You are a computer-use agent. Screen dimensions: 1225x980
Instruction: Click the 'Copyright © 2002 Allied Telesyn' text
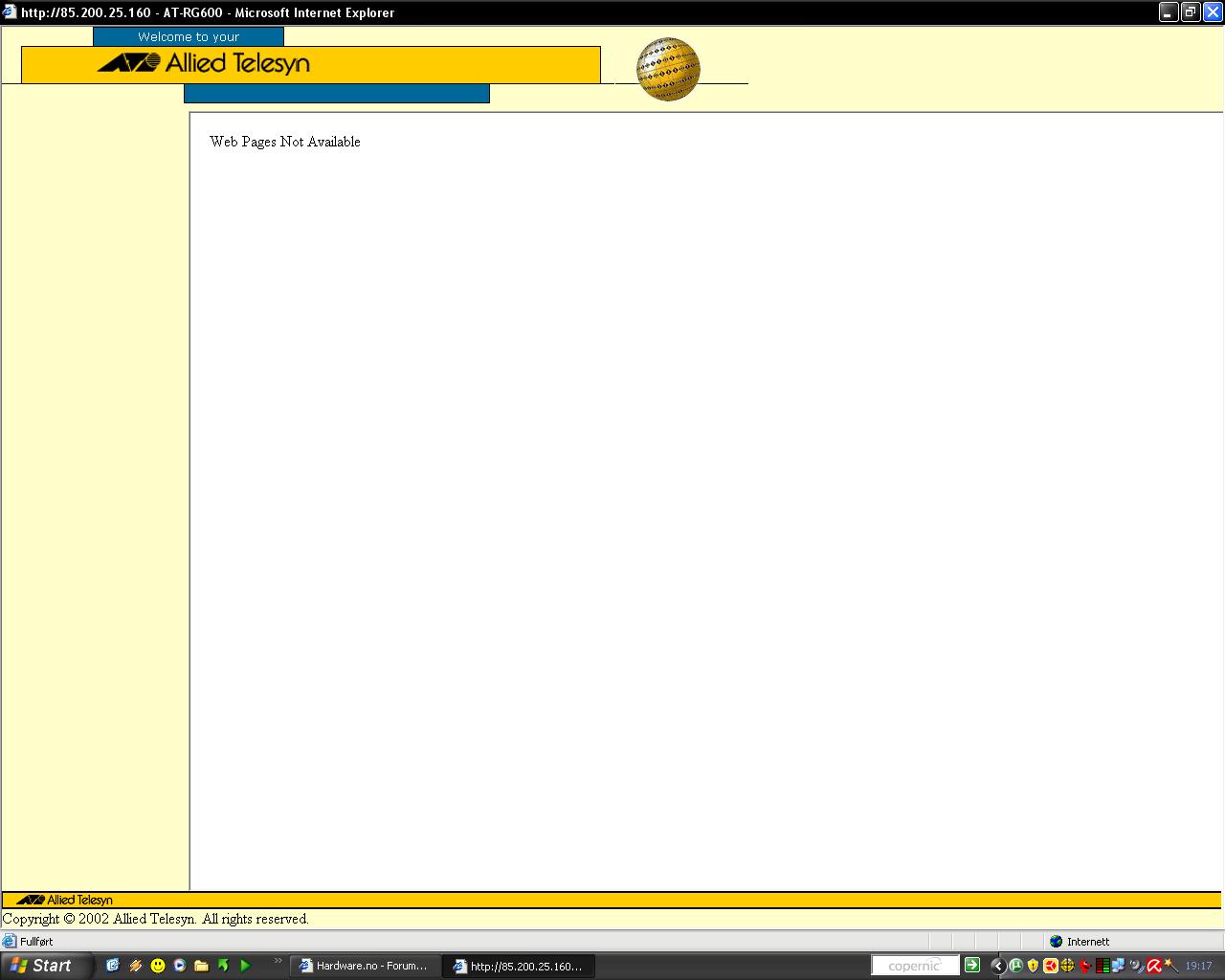pyautogui.click(x=99, y=919)
